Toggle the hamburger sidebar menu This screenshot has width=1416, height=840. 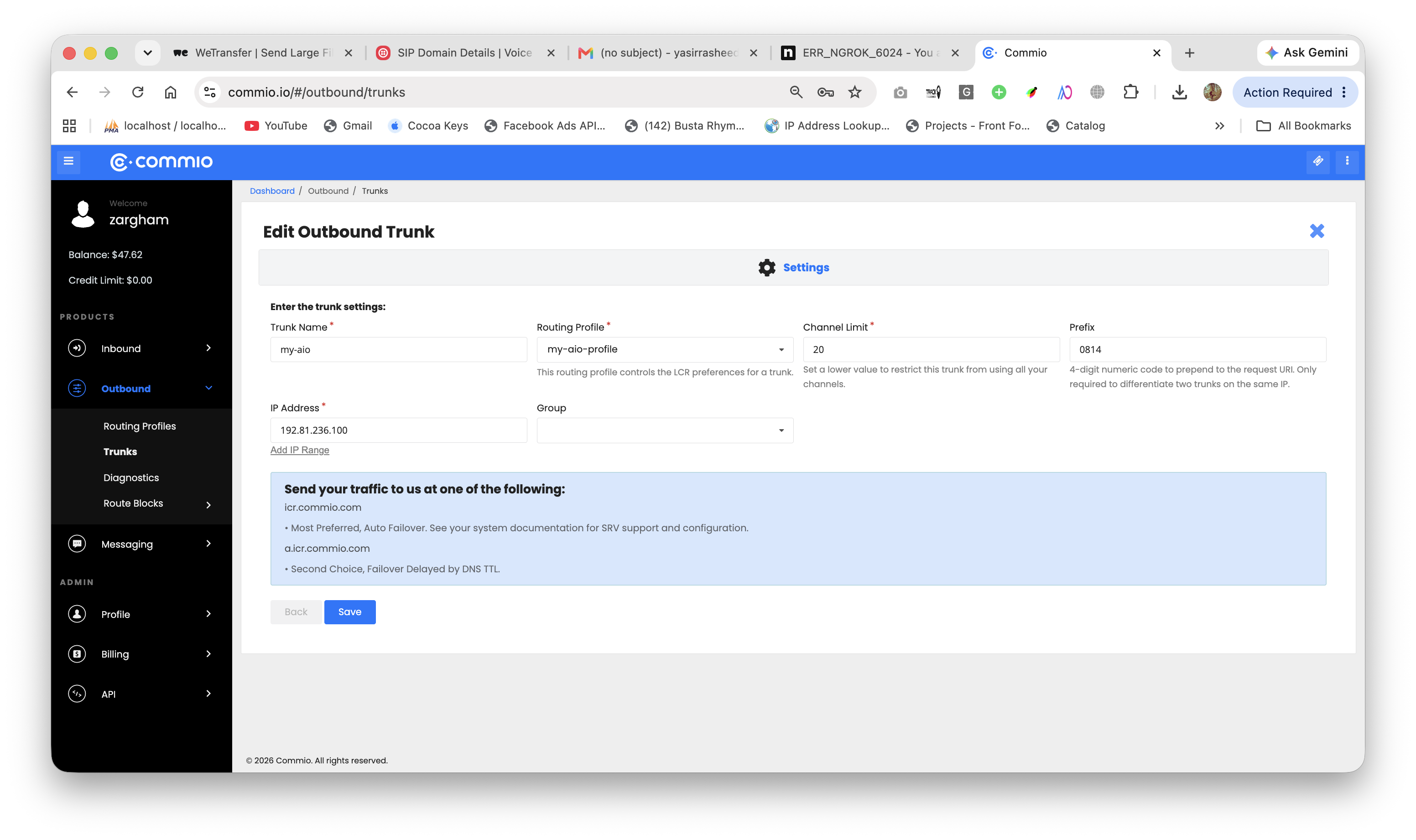tap(68, 161)
